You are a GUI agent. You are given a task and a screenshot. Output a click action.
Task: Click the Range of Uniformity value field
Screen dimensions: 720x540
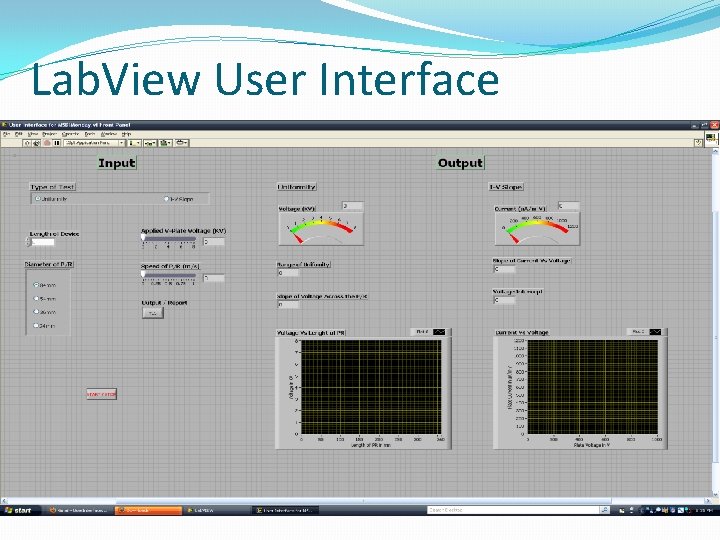pos(288,273)
